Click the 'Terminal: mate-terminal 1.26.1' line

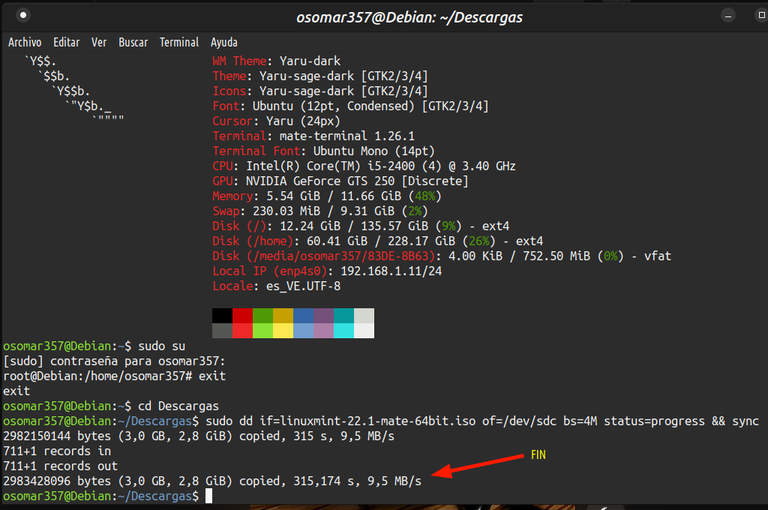(313, 136)
